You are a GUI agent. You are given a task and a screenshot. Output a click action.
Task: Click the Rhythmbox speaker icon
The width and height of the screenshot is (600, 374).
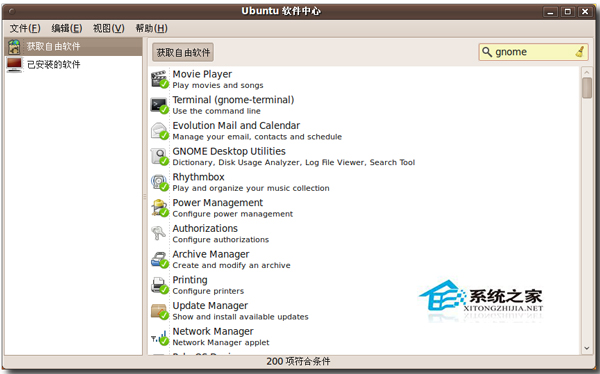pos(159,182)
